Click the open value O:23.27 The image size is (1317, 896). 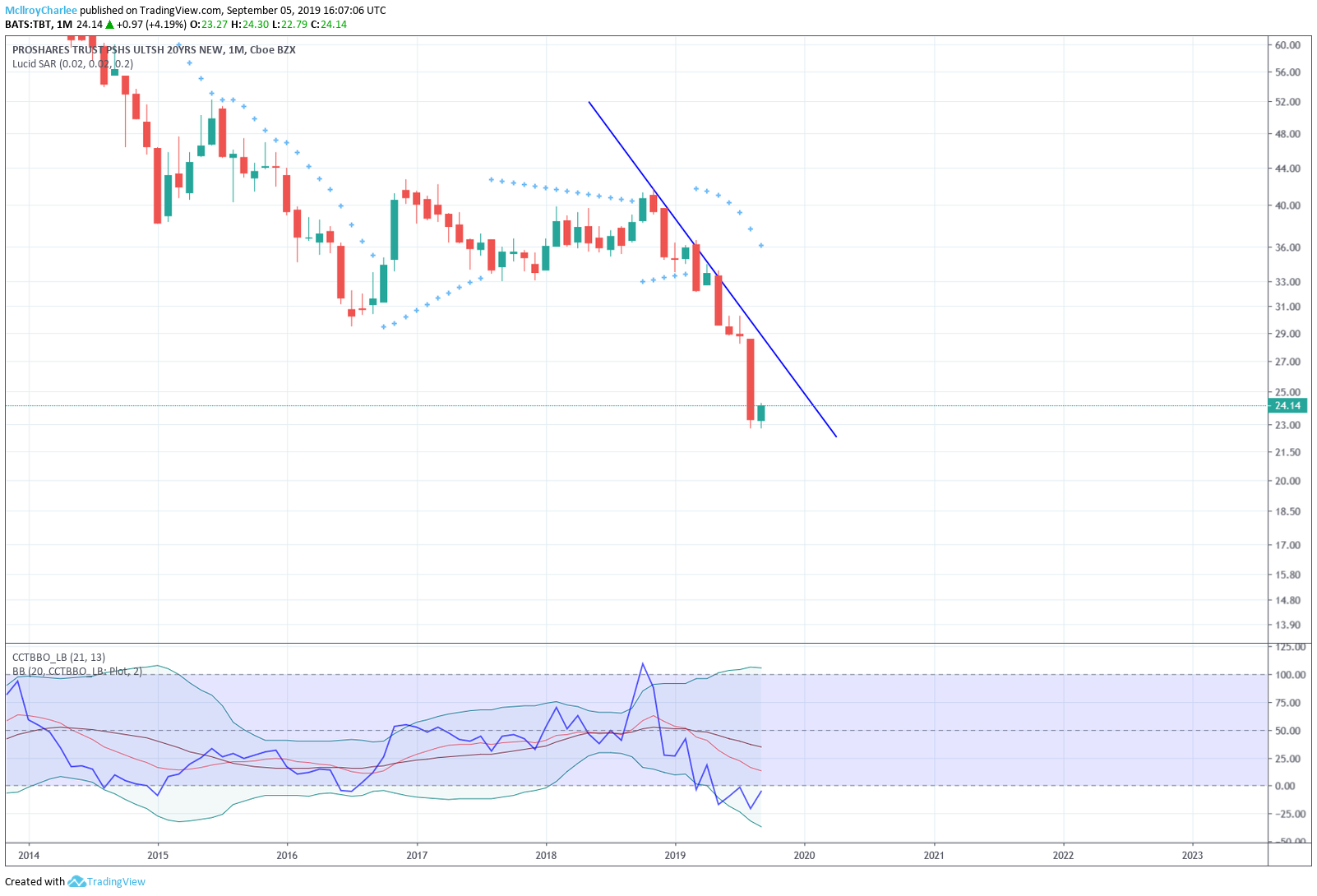point(209,24)
